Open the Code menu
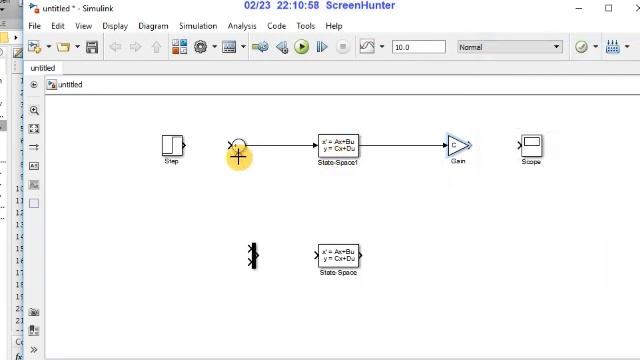 [x=276, y=26]
